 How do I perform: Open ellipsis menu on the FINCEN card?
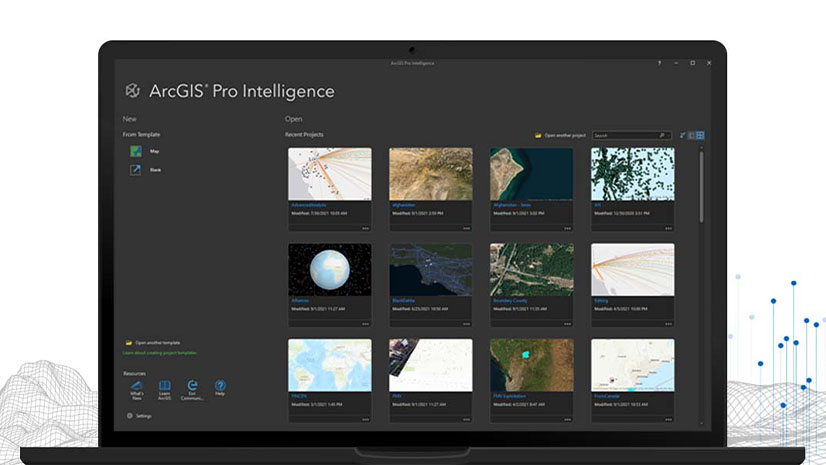pyautogui.click(x=366, y=420)
